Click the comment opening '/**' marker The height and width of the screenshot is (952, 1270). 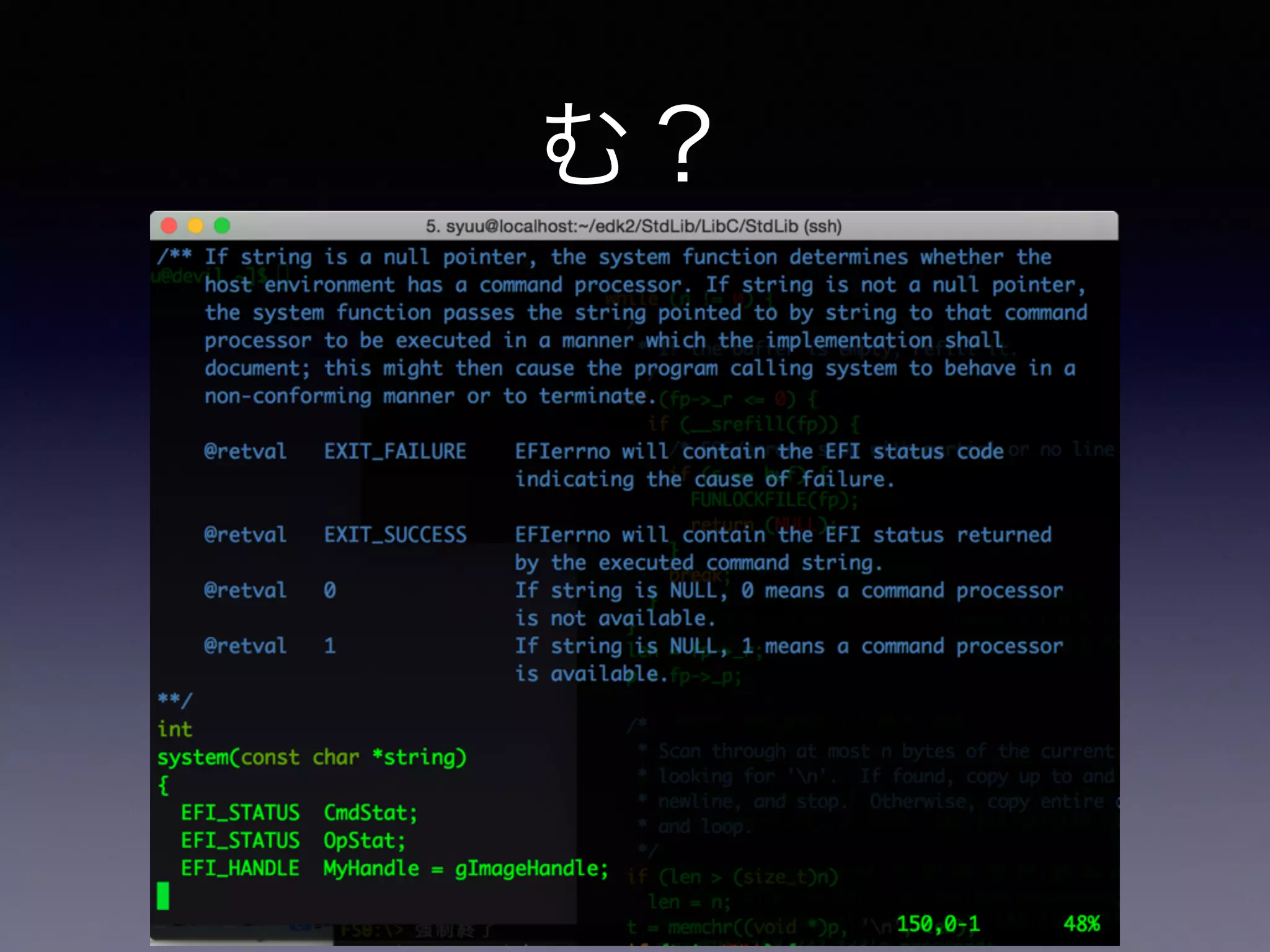[174, 256]
